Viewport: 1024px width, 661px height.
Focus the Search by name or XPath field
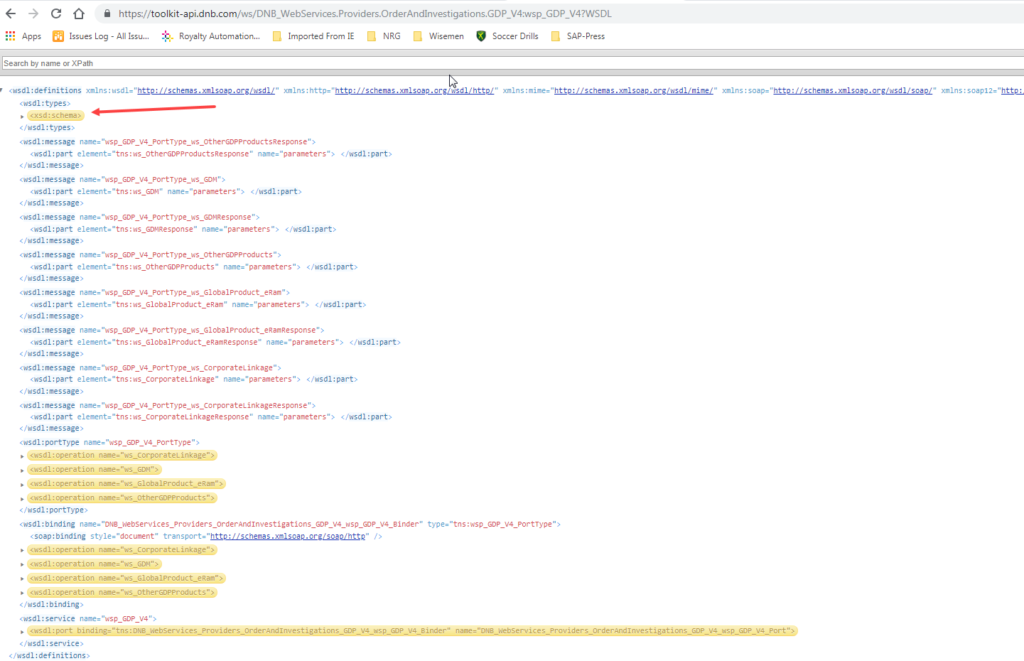tap(512, 63)
